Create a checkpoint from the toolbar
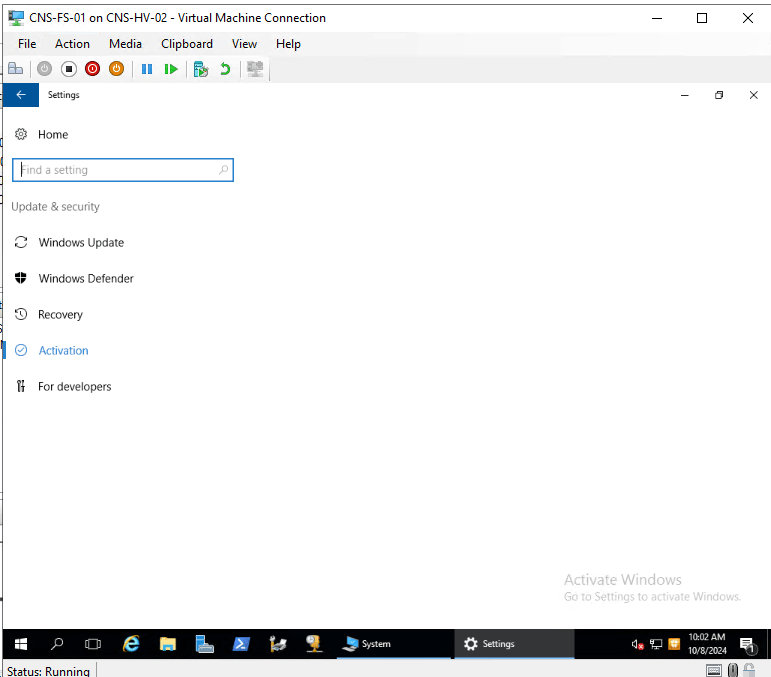 click(201, 69)
